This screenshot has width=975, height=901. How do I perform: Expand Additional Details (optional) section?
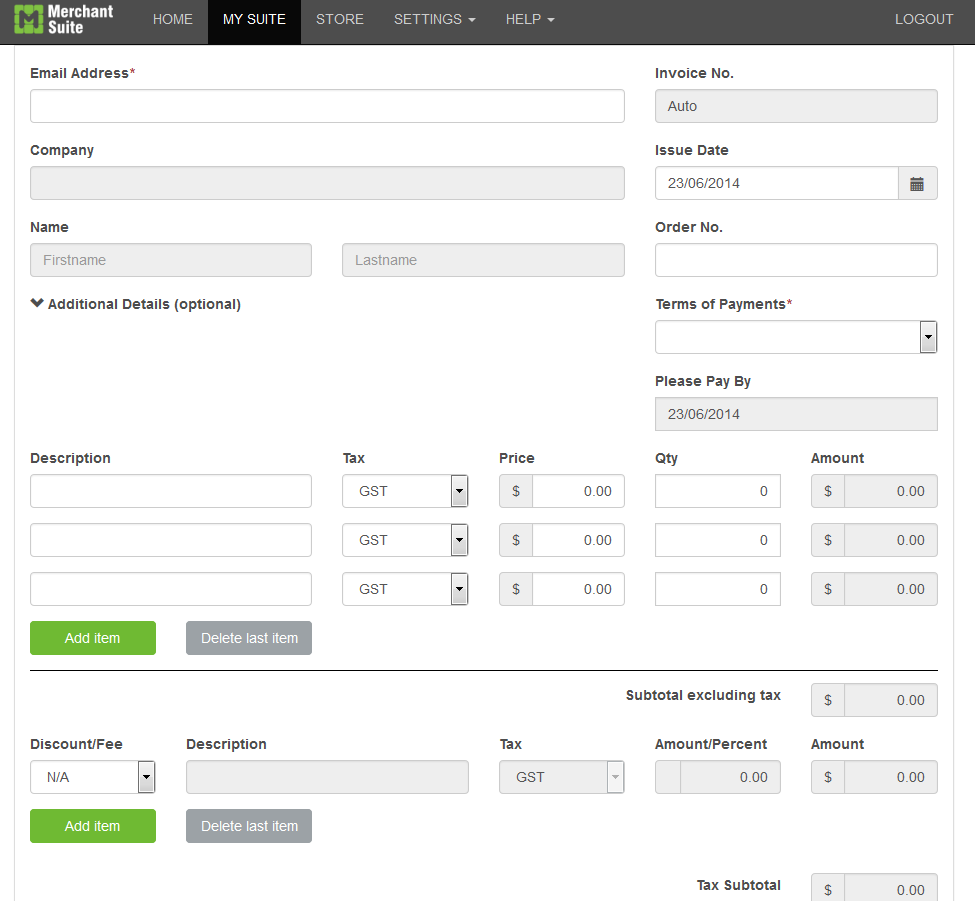click(136, 304)
